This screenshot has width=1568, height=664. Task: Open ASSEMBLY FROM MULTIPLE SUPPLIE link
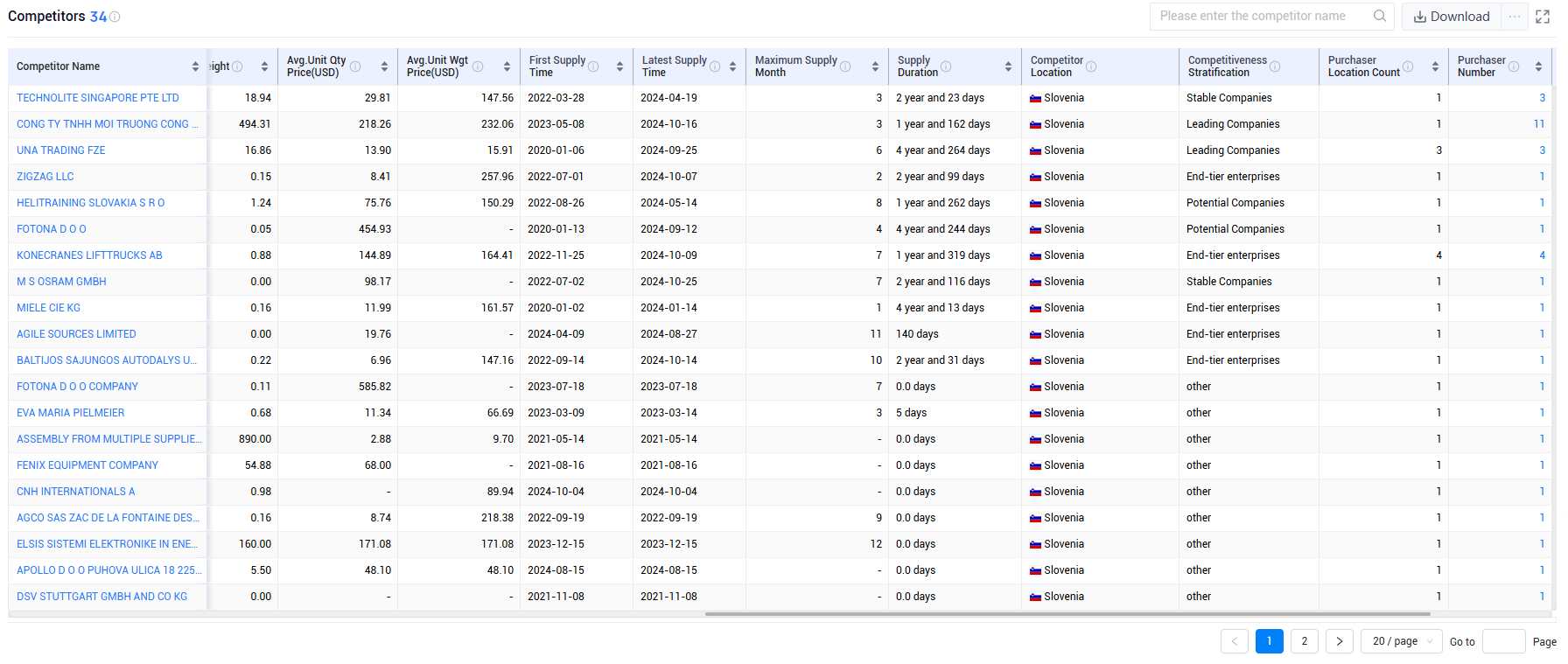pos(109,439)
